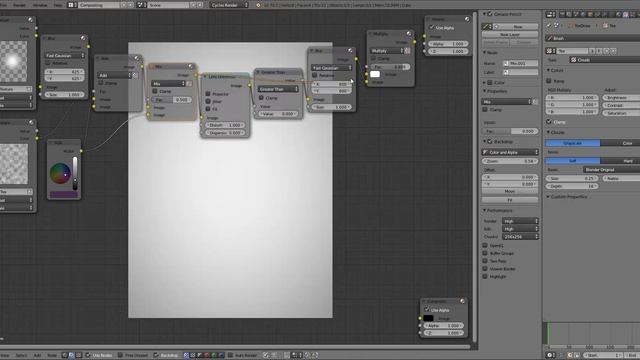Enable Use Alpha on the Viewer node
Screen dimensions: 640x360
(x=431, y=27)
